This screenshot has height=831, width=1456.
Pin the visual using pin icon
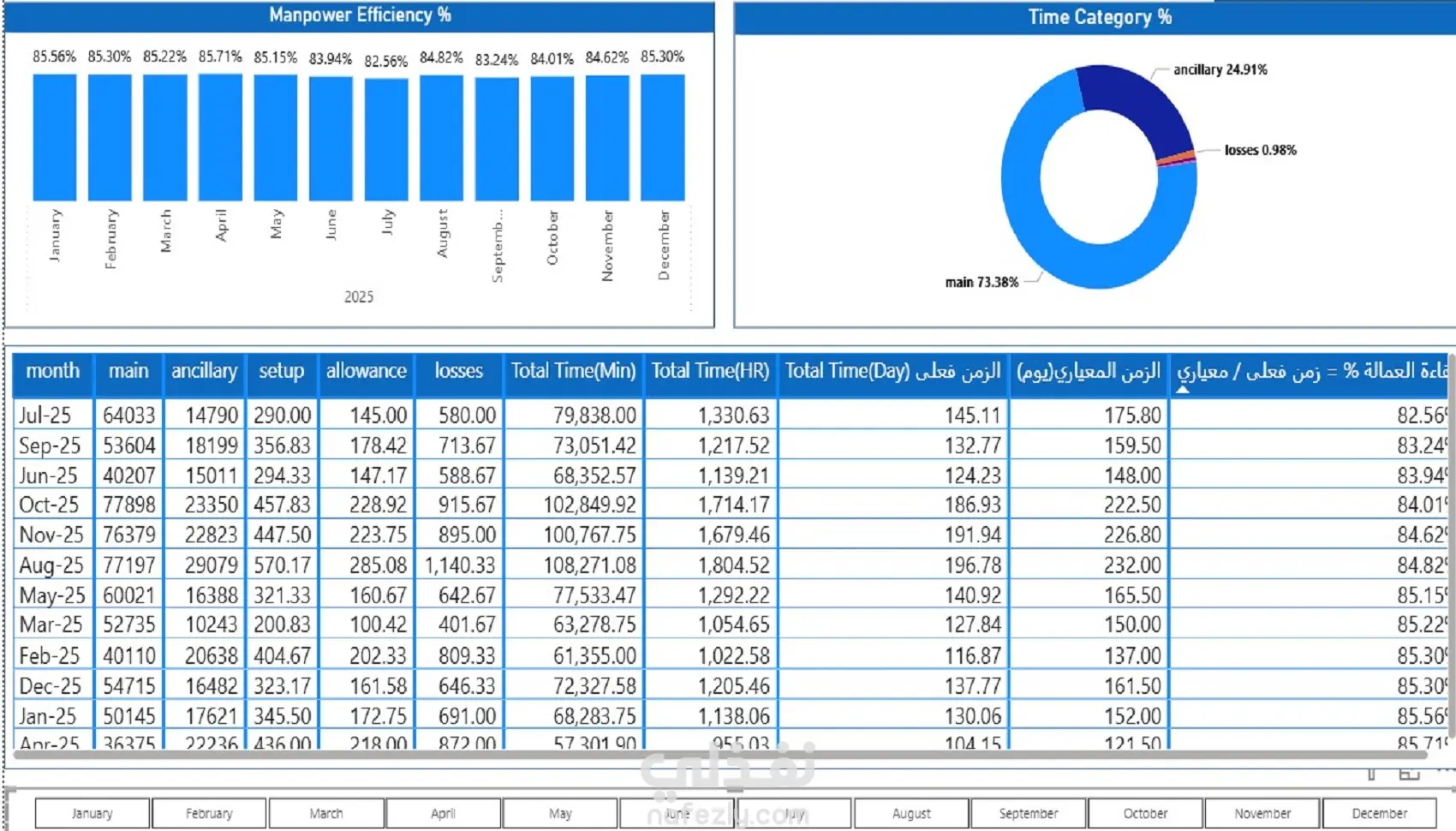point(1371,774)
